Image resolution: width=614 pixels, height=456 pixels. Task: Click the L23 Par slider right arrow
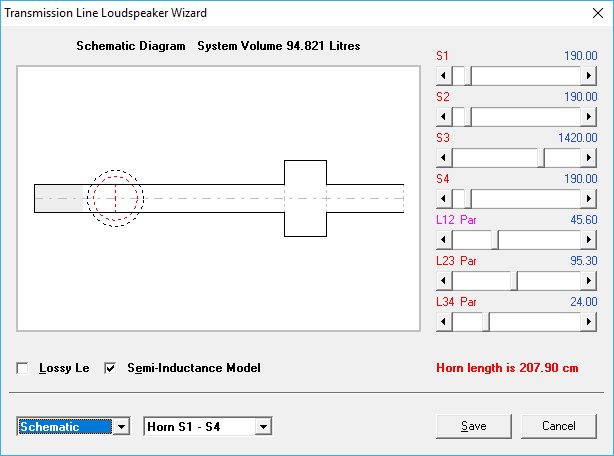tap(589, 281)
